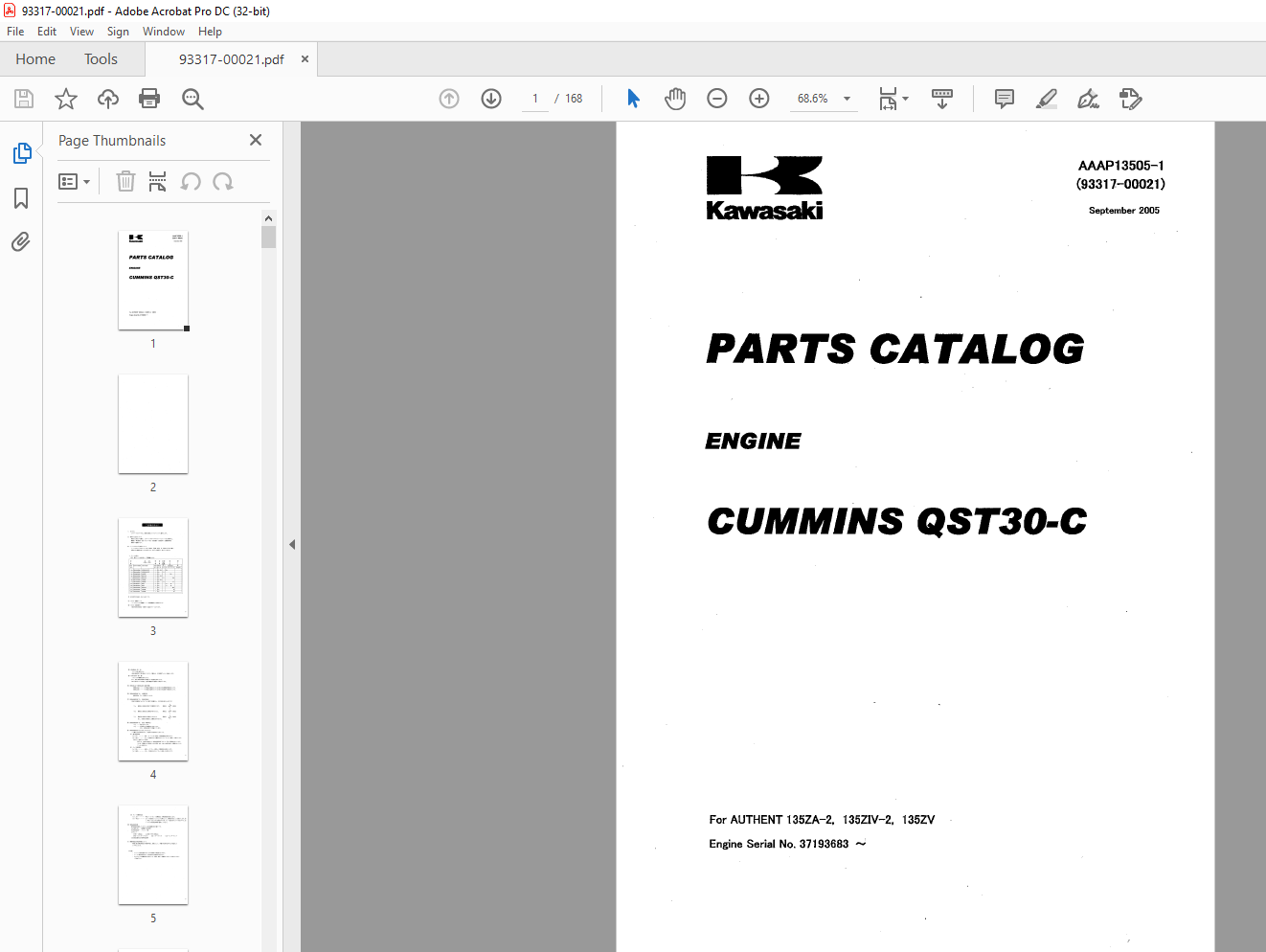Viewport: 1266px width, 952px height.
Task: Open the Edit menu
Action: click(47, 32)
